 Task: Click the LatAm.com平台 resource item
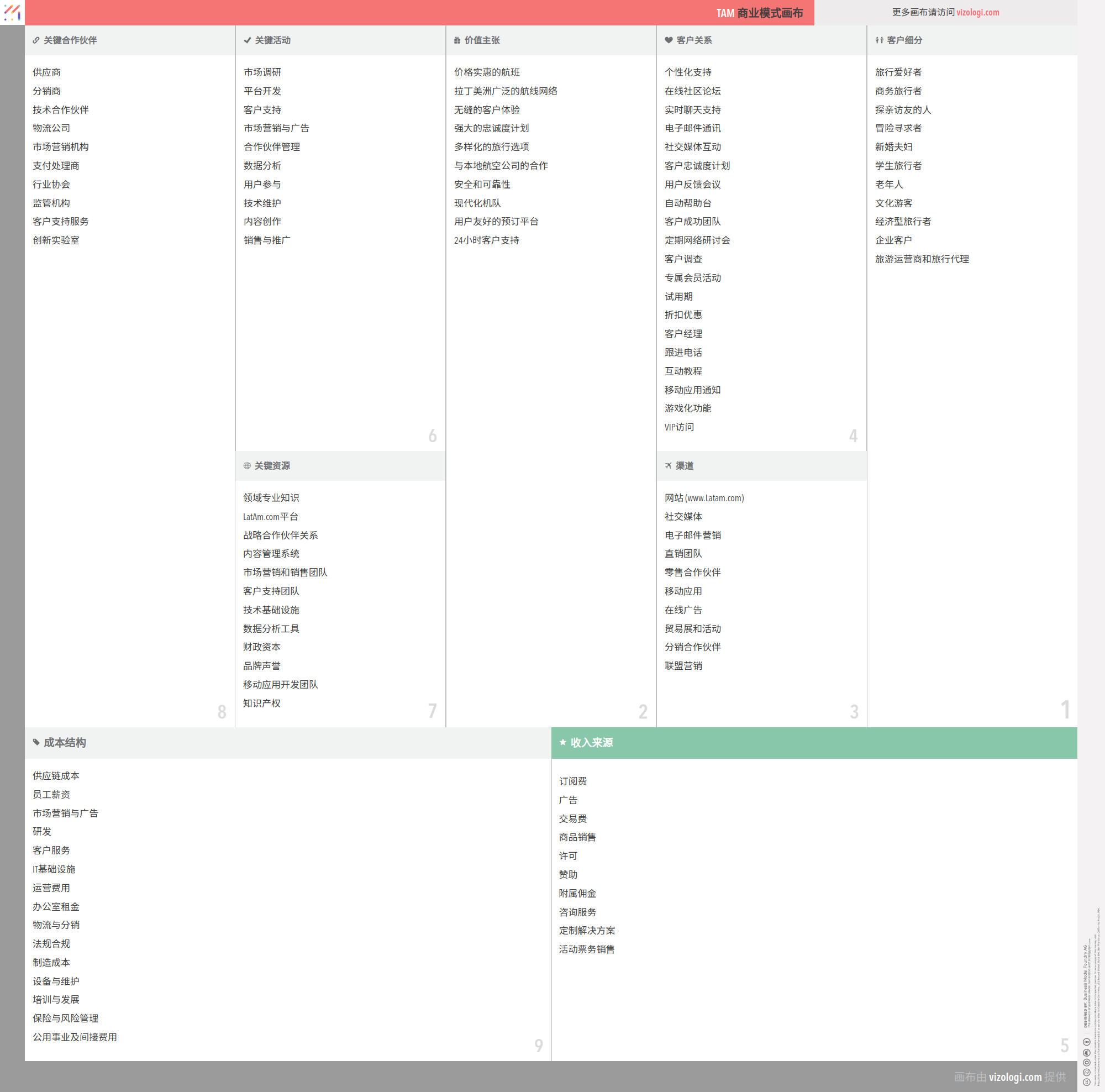pyautogui.click(x=271, y=517)
